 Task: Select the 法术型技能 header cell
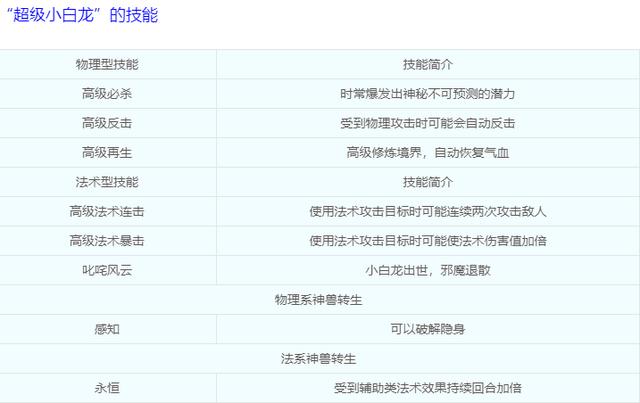[x=107, y=182]
